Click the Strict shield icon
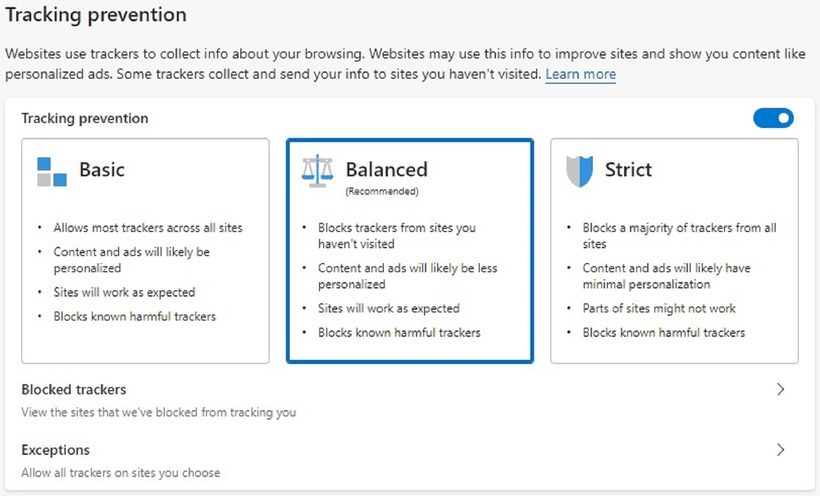 [579, 171]
